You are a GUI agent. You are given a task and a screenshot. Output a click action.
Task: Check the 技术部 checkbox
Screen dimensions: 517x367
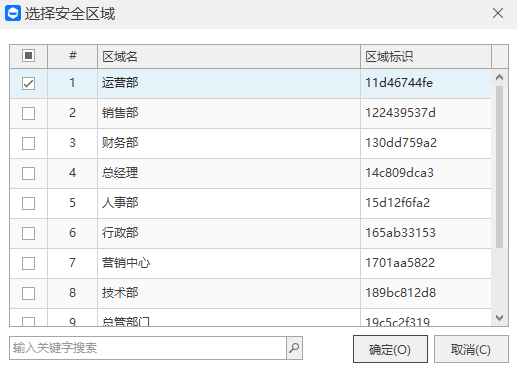pos(28,293)
